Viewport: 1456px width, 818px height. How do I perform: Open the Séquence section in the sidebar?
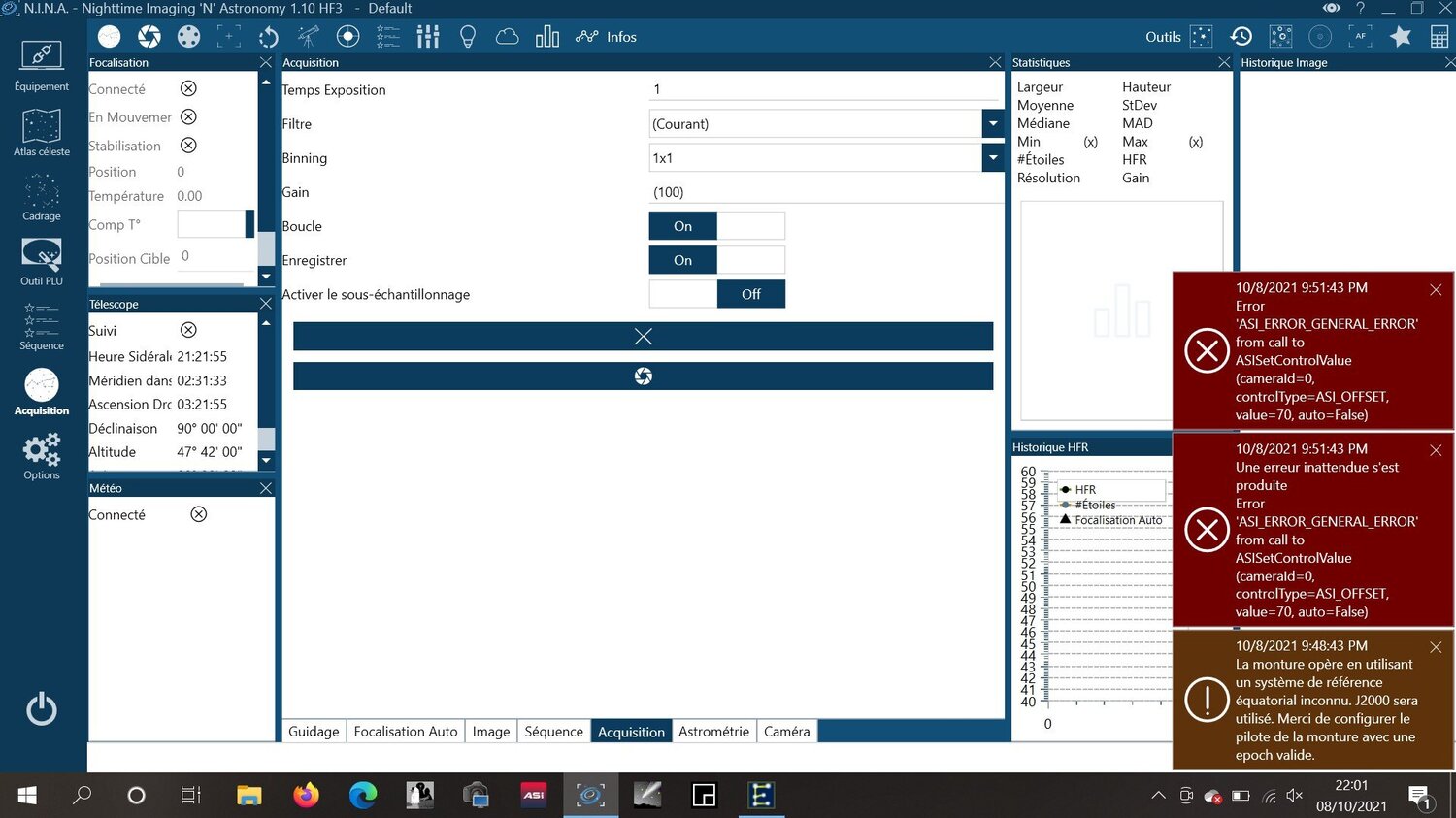(42, 327)
